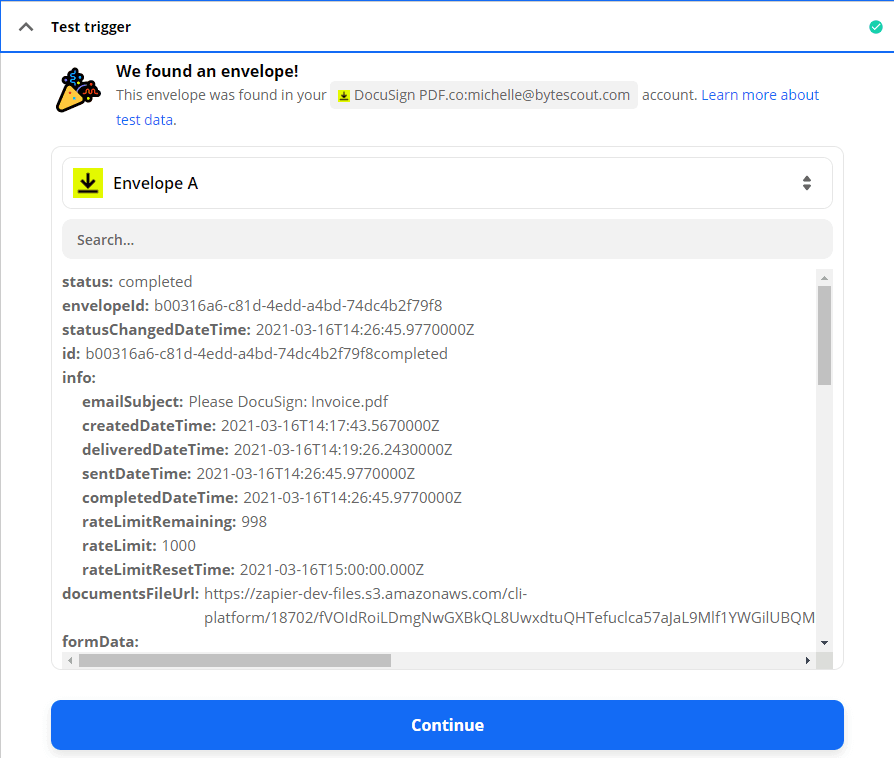
Task: Open the Learn more about test data link
Action: coord(759,95)
